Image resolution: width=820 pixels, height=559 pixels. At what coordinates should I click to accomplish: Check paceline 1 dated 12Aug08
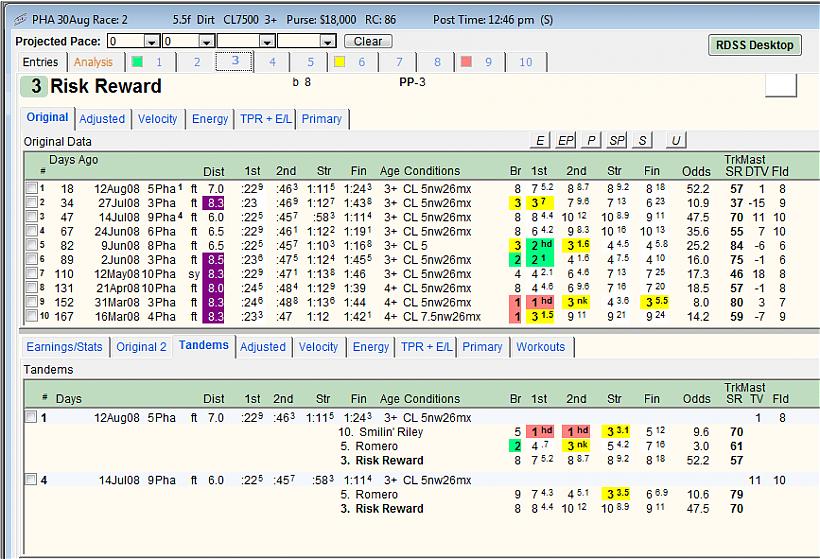pyautogui.click(x=32, y=188)
